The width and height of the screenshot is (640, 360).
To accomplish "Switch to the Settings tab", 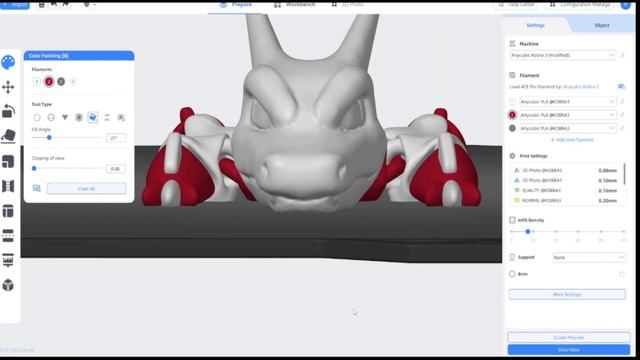I will pyautogui.click(x=535, y=25).
